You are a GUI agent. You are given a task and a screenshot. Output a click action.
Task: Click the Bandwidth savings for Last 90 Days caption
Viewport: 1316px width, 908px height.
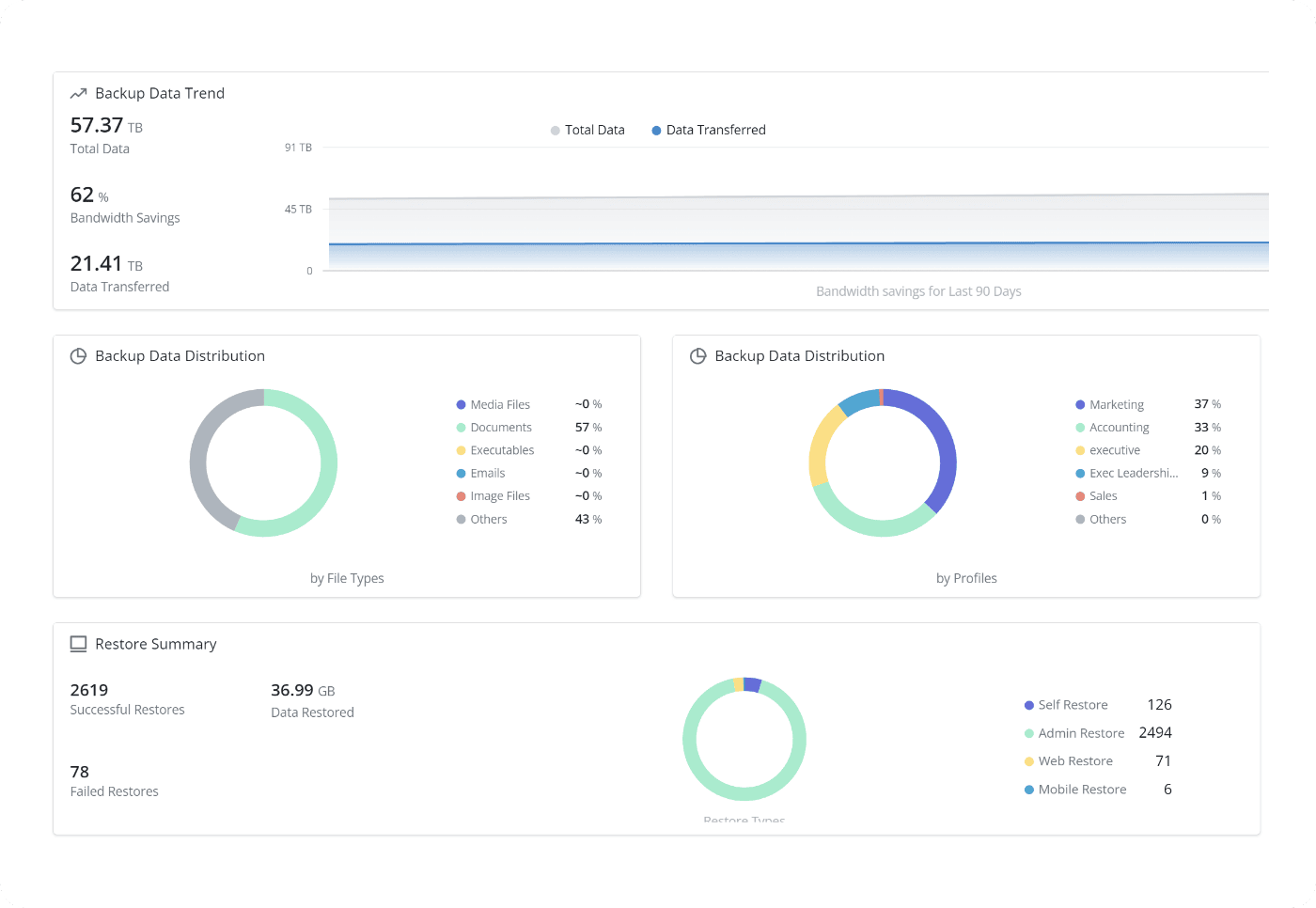pyautogui.click(x=918, y=291)
